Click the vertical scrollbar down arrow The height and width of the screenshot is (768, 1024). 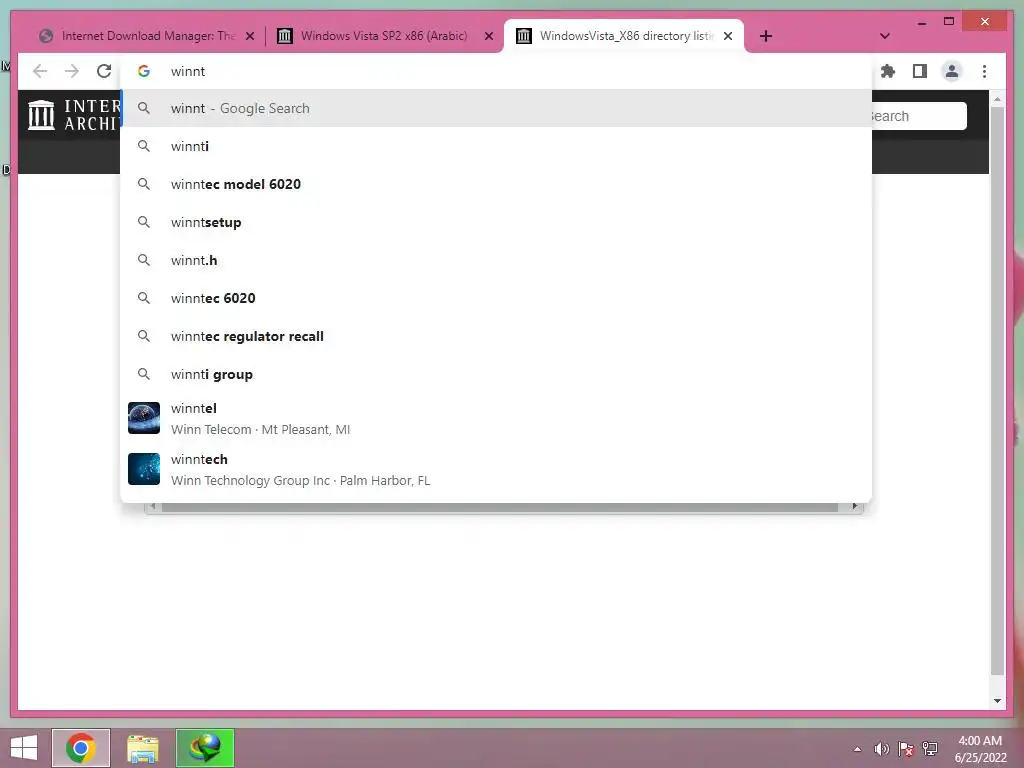click(997, 701)
